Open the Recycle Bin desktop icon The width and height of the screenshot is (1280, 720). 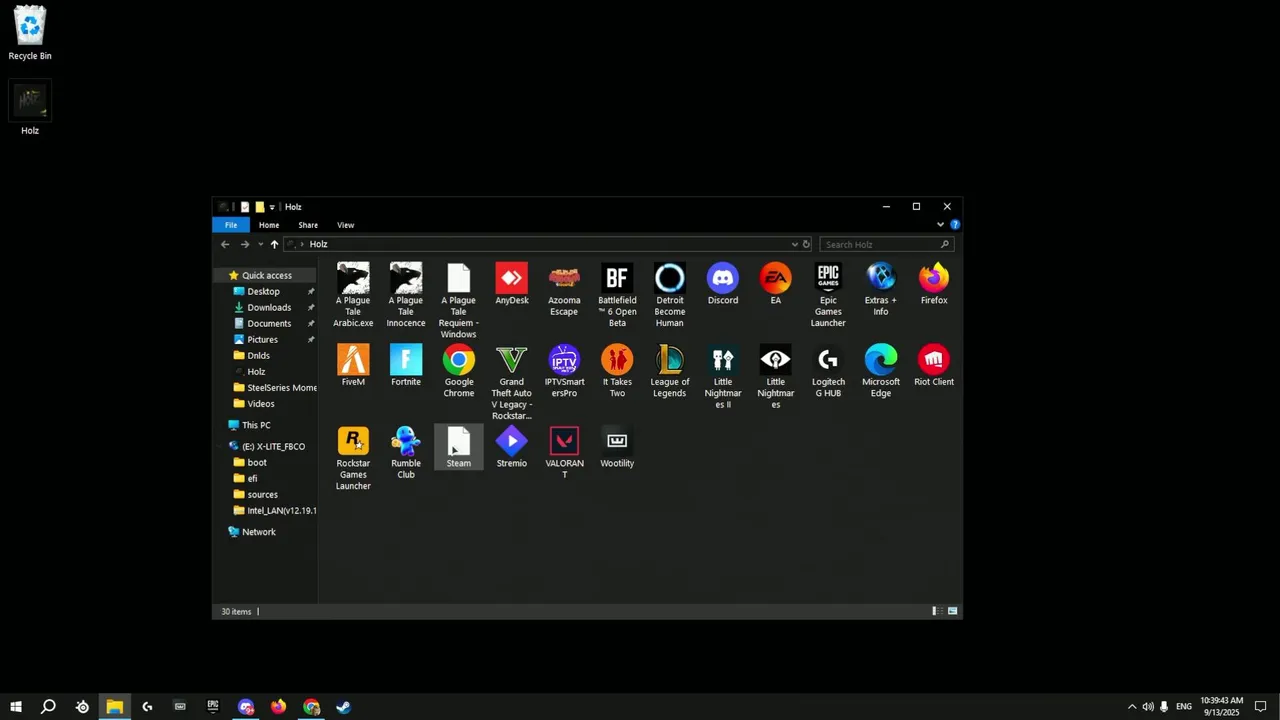pyautogui.click(x=30, y=34)
